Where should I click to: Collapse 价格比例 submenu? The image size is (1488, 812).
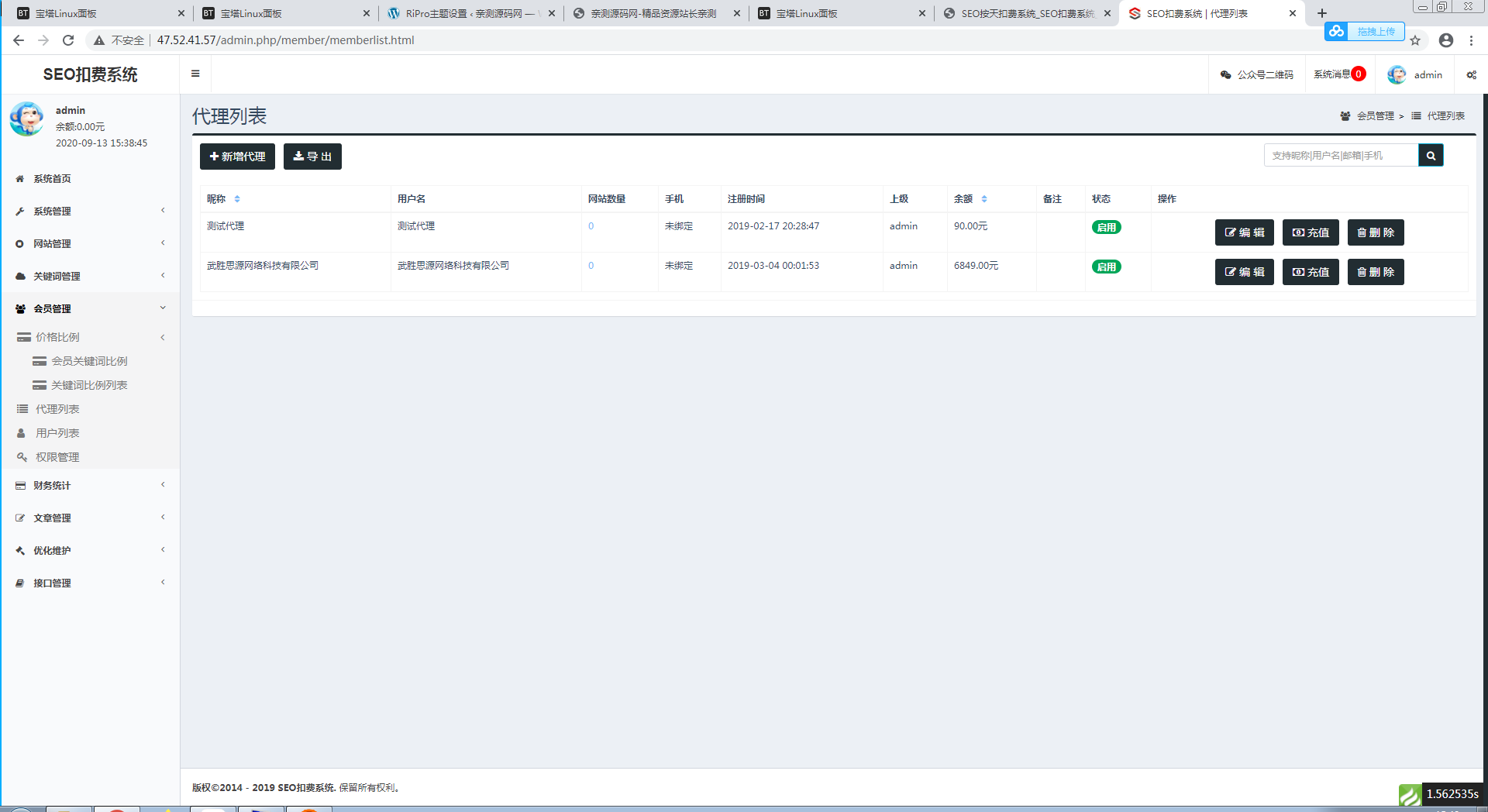pos(90,337)
